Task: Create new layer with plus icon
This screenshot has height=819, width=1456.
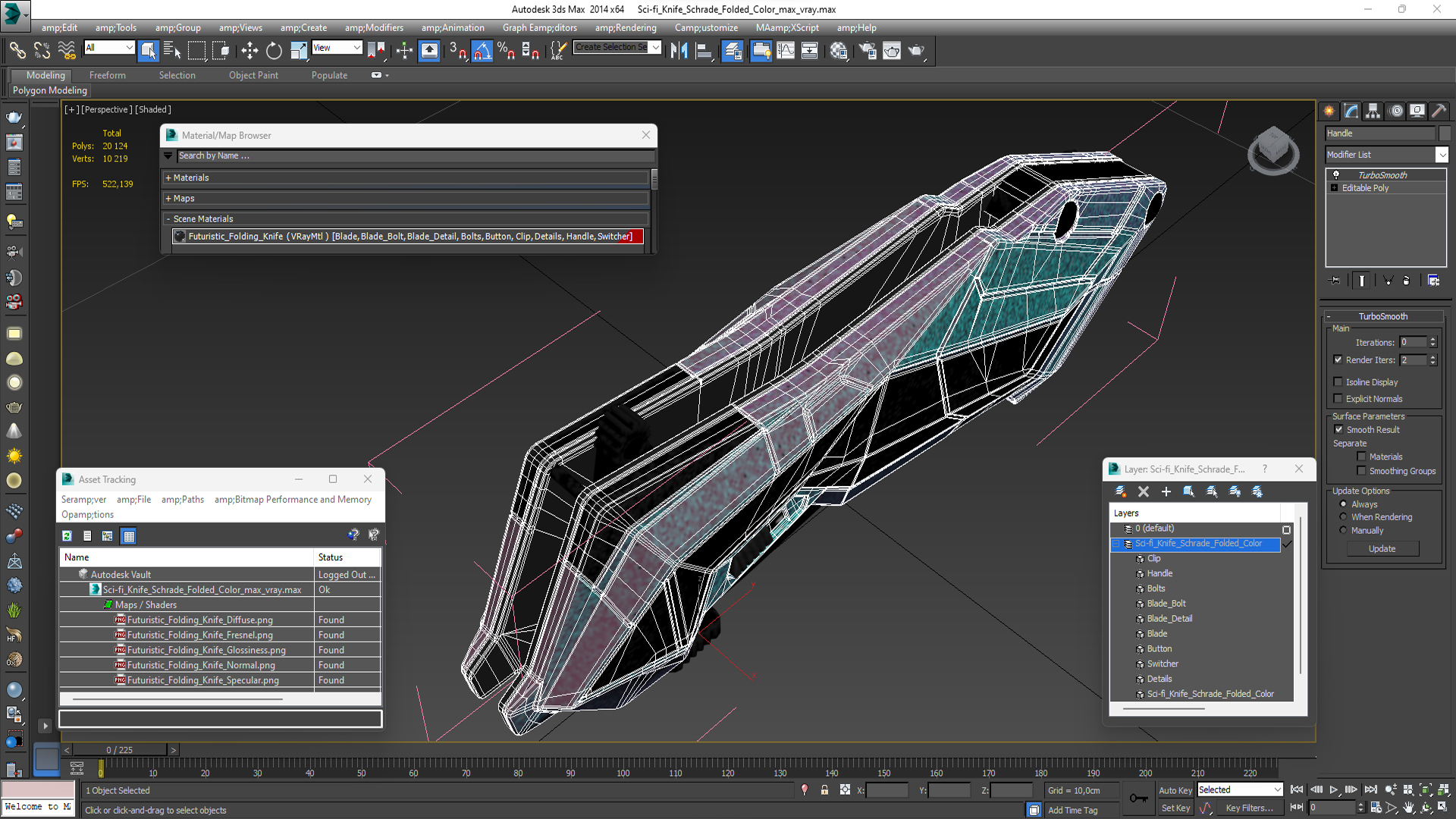Action: (1166, 491)
